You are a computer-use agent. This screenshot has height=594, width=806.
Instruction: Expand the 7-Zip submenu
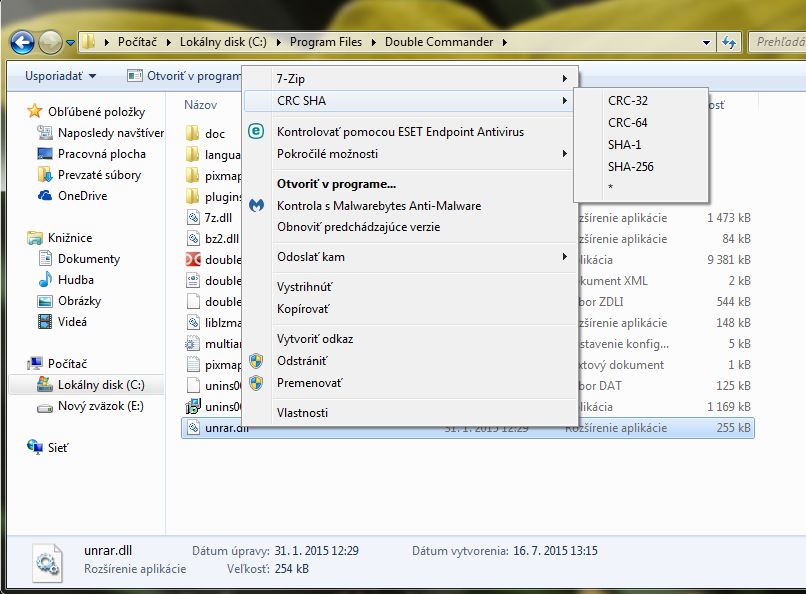(411, 79)
